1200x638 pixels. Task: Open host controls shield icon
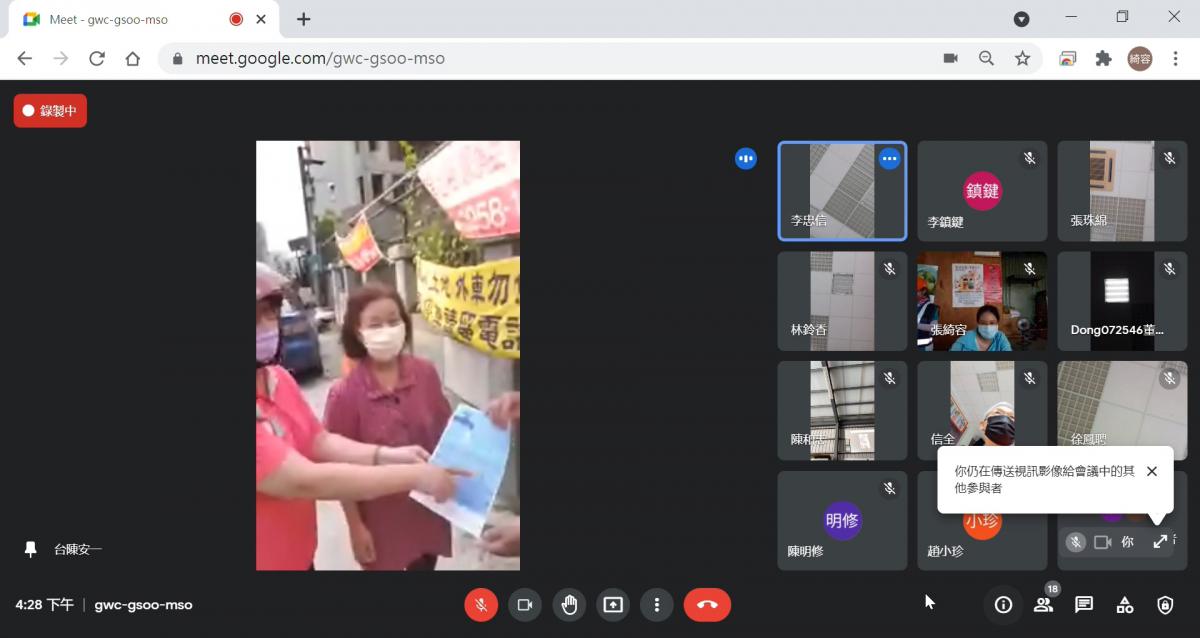[1165, 605]
